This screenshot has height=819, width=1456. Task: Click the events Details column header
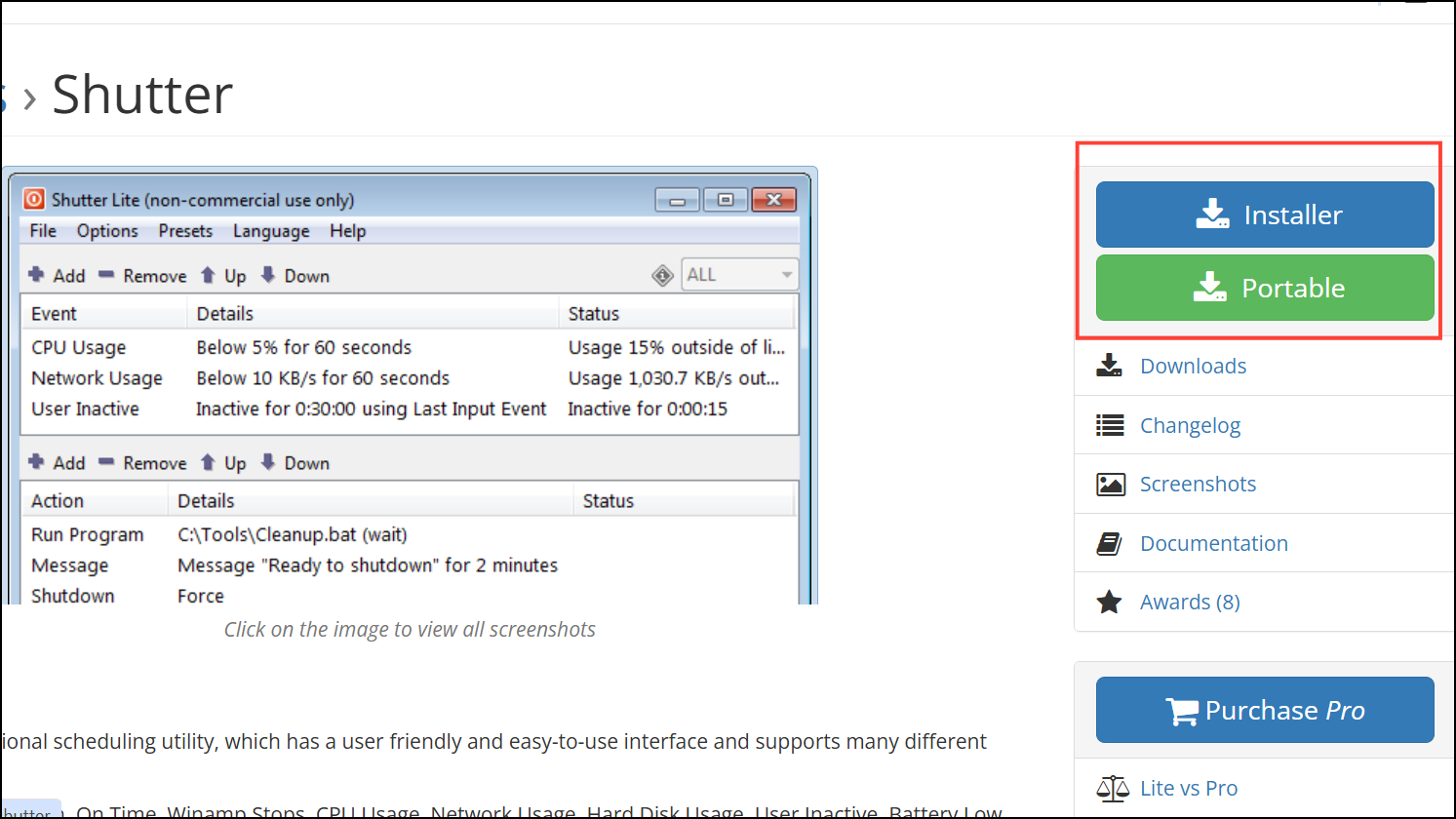coord(374,314)
